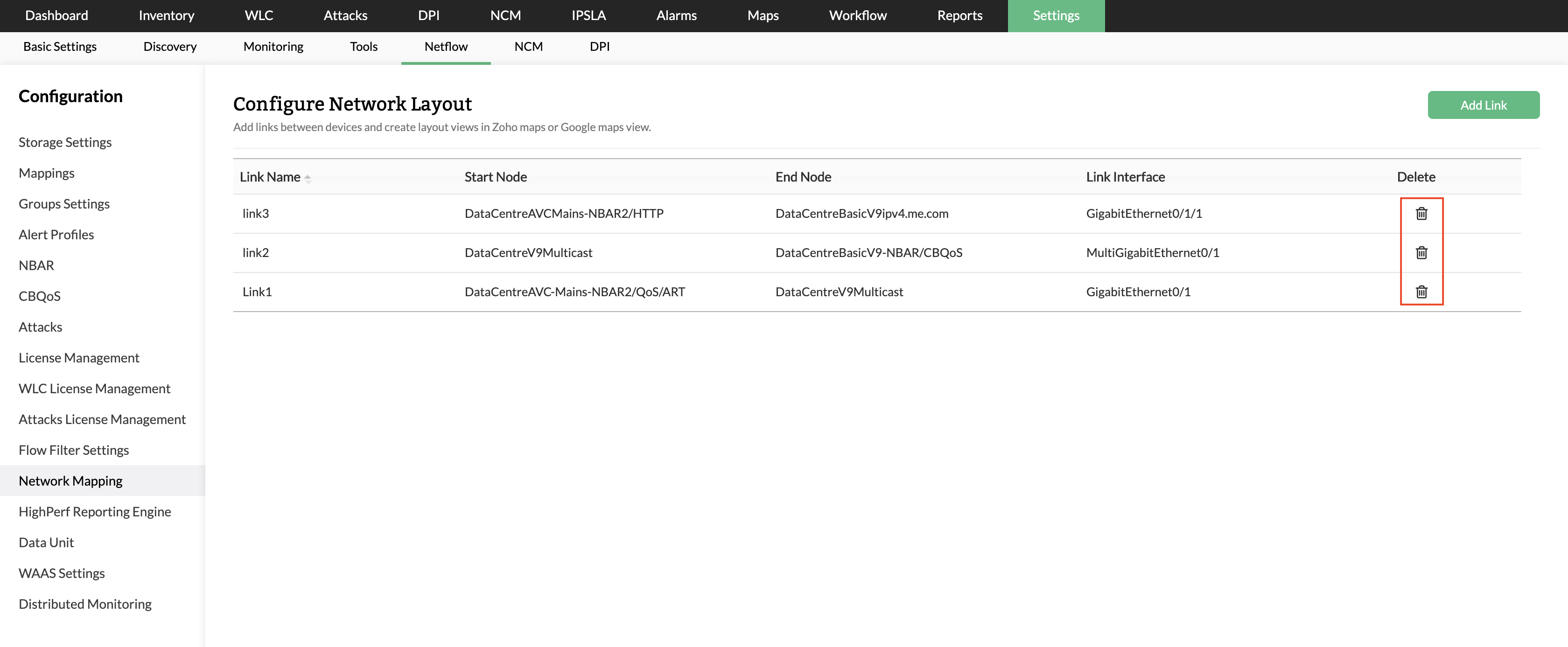Switch to the Discovery settings tab
This screenshot has height=647, width=1568.
point(170,47)
